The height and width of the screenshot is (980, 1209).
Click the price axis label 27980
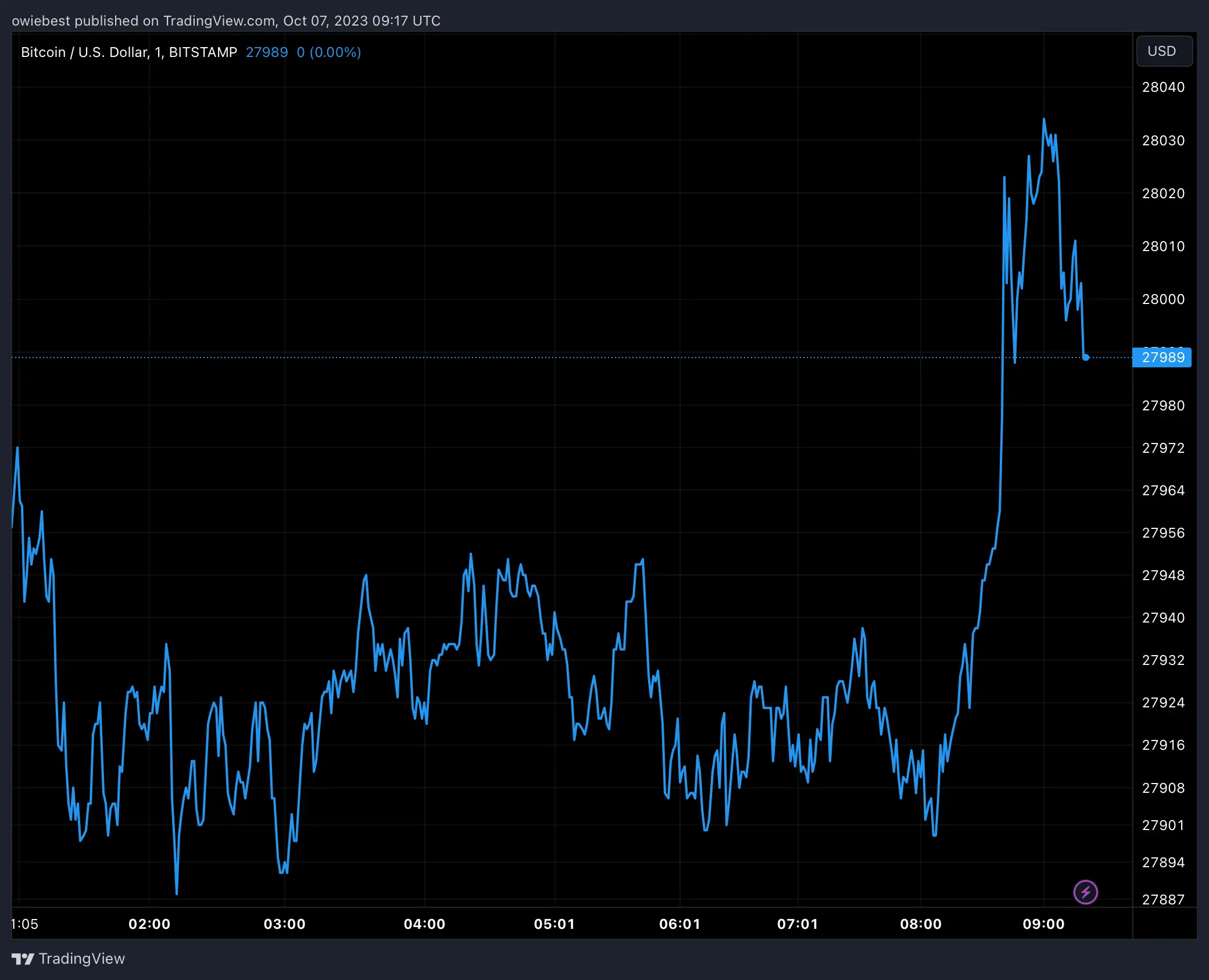(x=1163, y=406)
